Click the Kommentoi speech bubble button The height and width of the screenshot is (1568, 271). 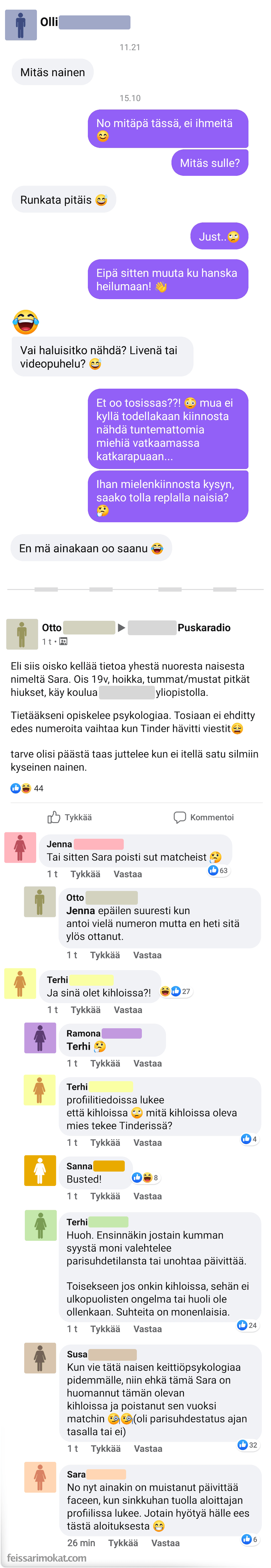203,817
